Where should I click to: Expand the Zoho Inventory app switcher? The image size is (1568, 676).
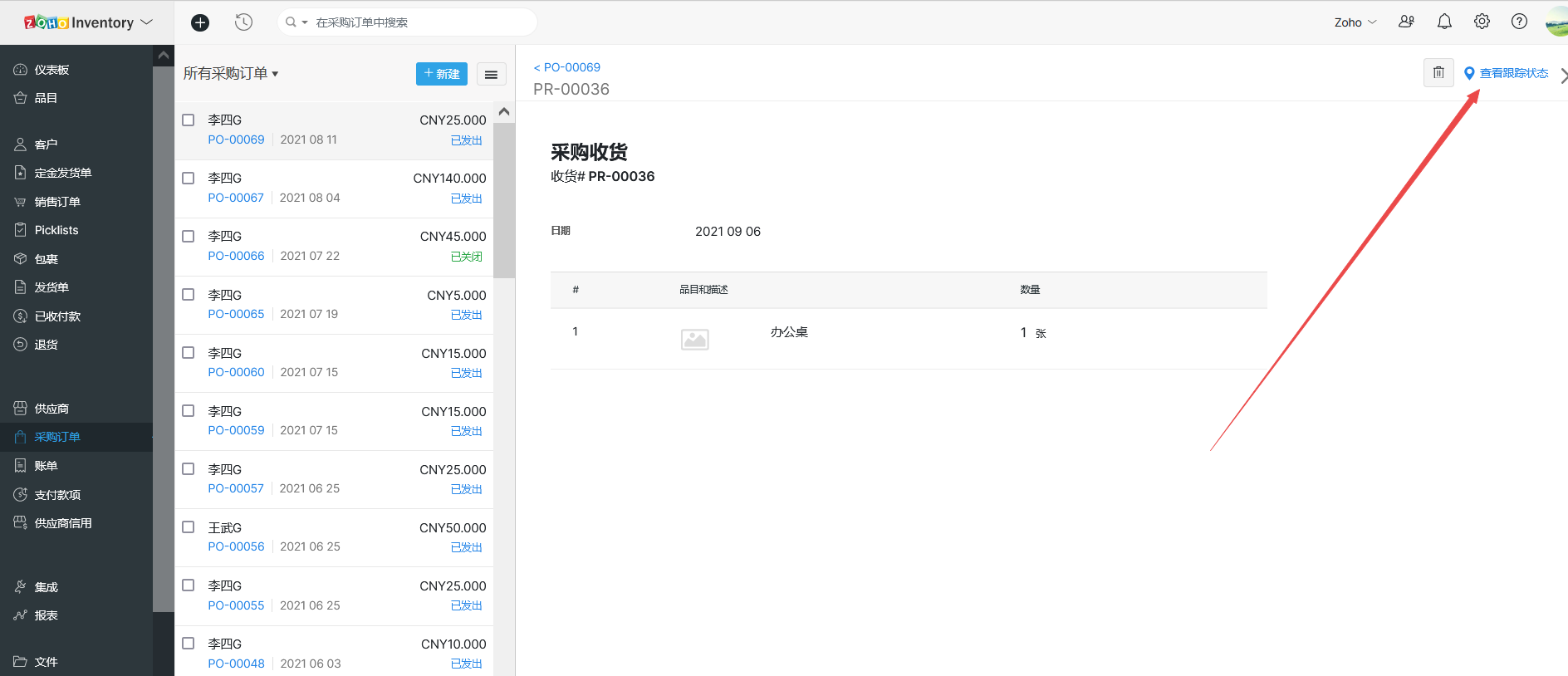tap(88, 22)
